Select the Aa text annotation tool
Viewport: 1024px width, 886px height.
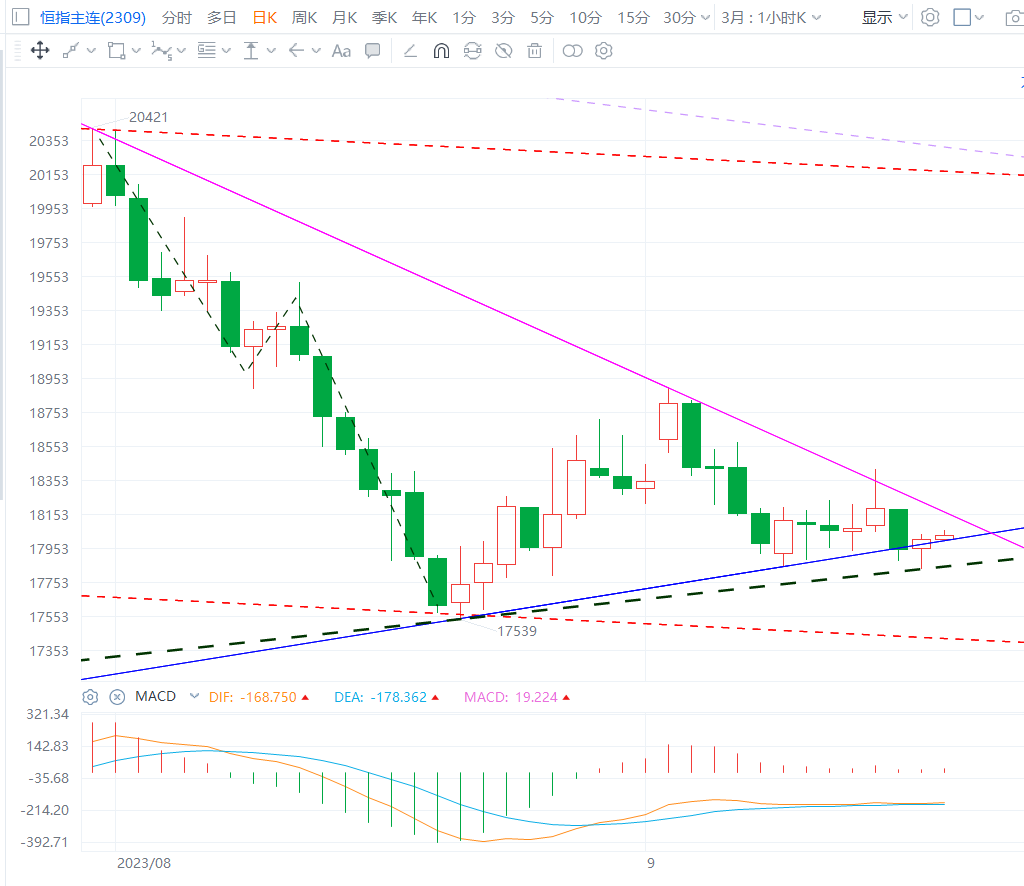click(341, 50)
